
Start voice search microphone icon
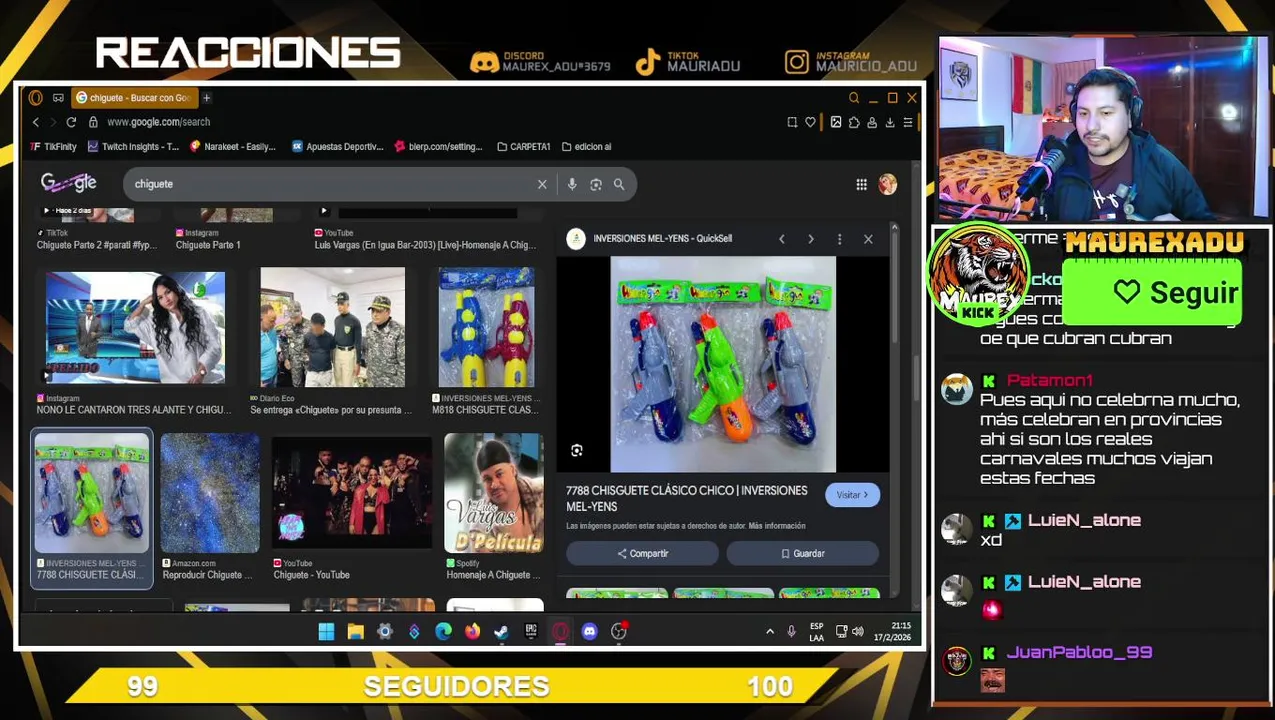point(572,184)
